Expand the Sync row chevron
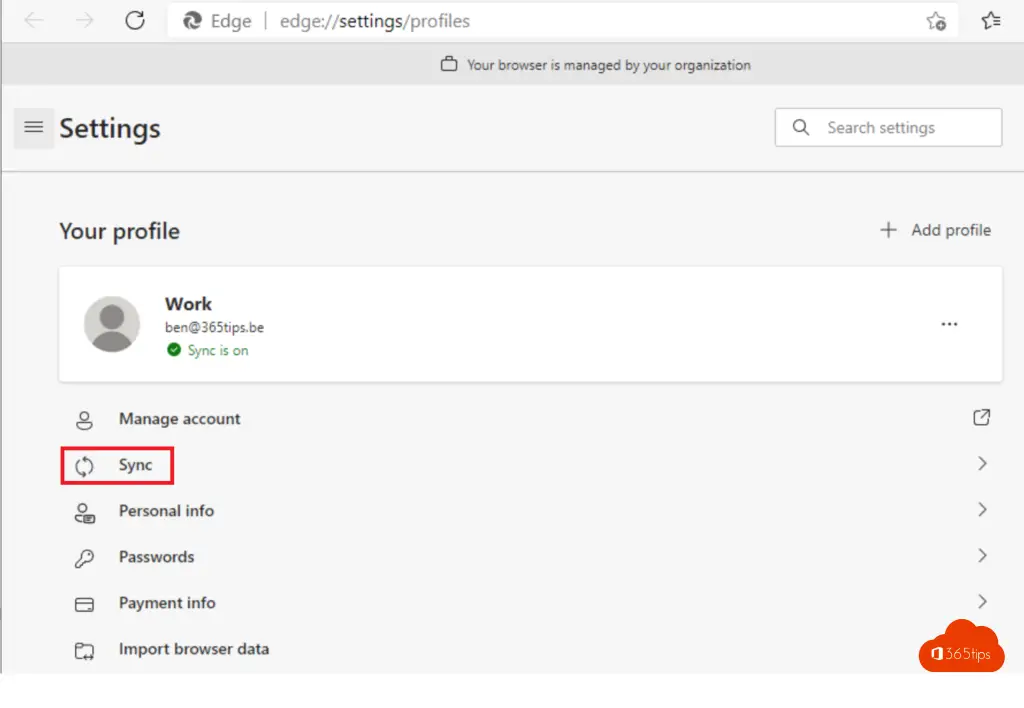Image resolution: width=1024 pixels, height=708 pixels. (982, 464)
